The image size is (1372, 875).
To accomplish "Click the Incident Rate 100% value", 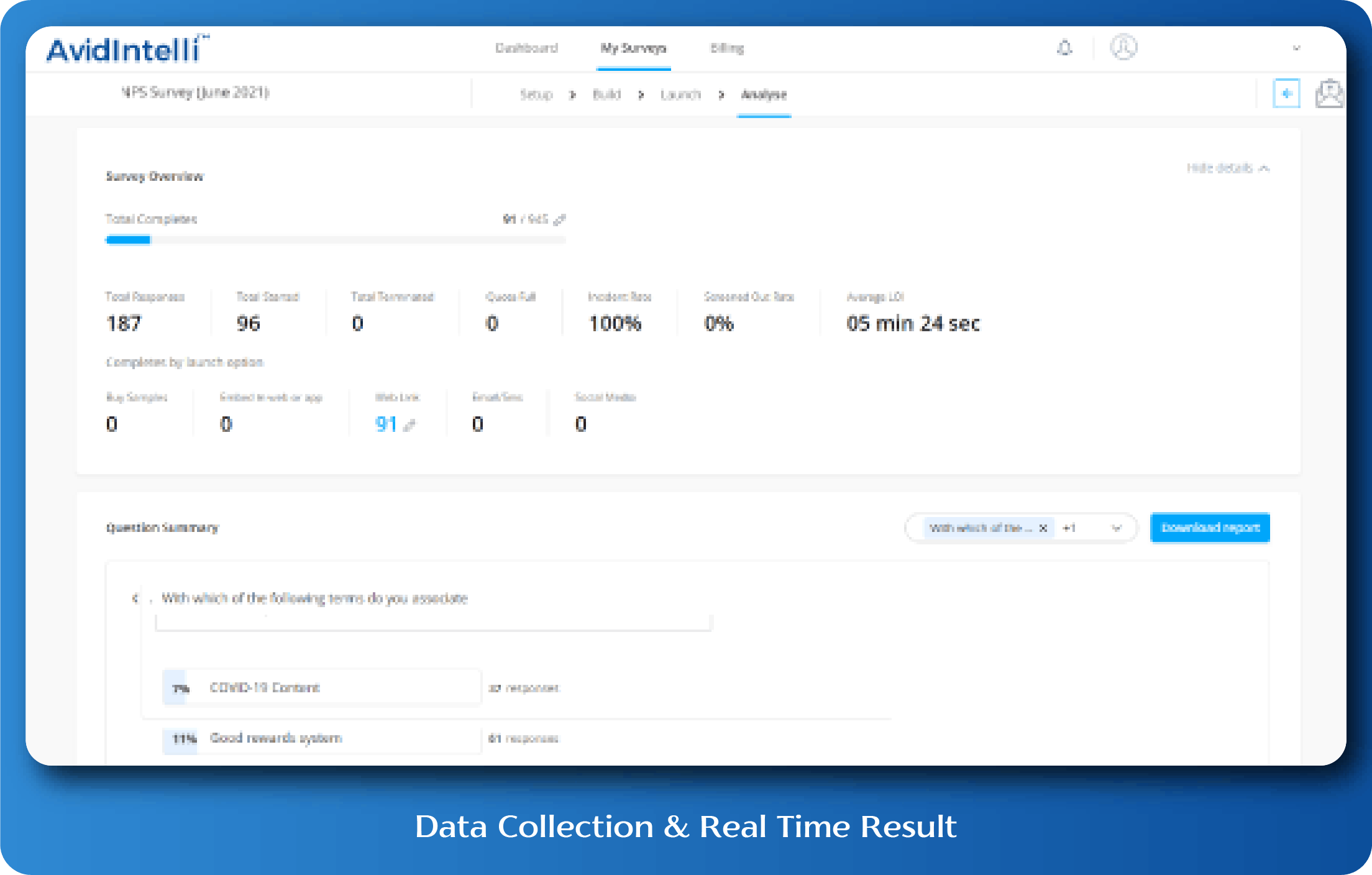I will click(x=615, y=323).
